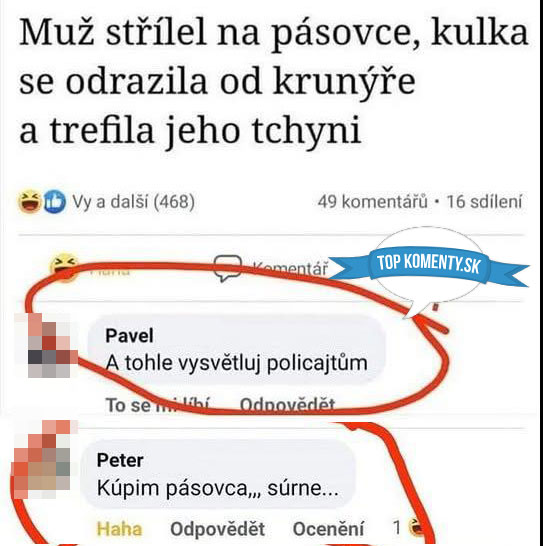Open Pavel's profile name link
The width and height of the screenshot is (543, 546).
pos(129,336)
